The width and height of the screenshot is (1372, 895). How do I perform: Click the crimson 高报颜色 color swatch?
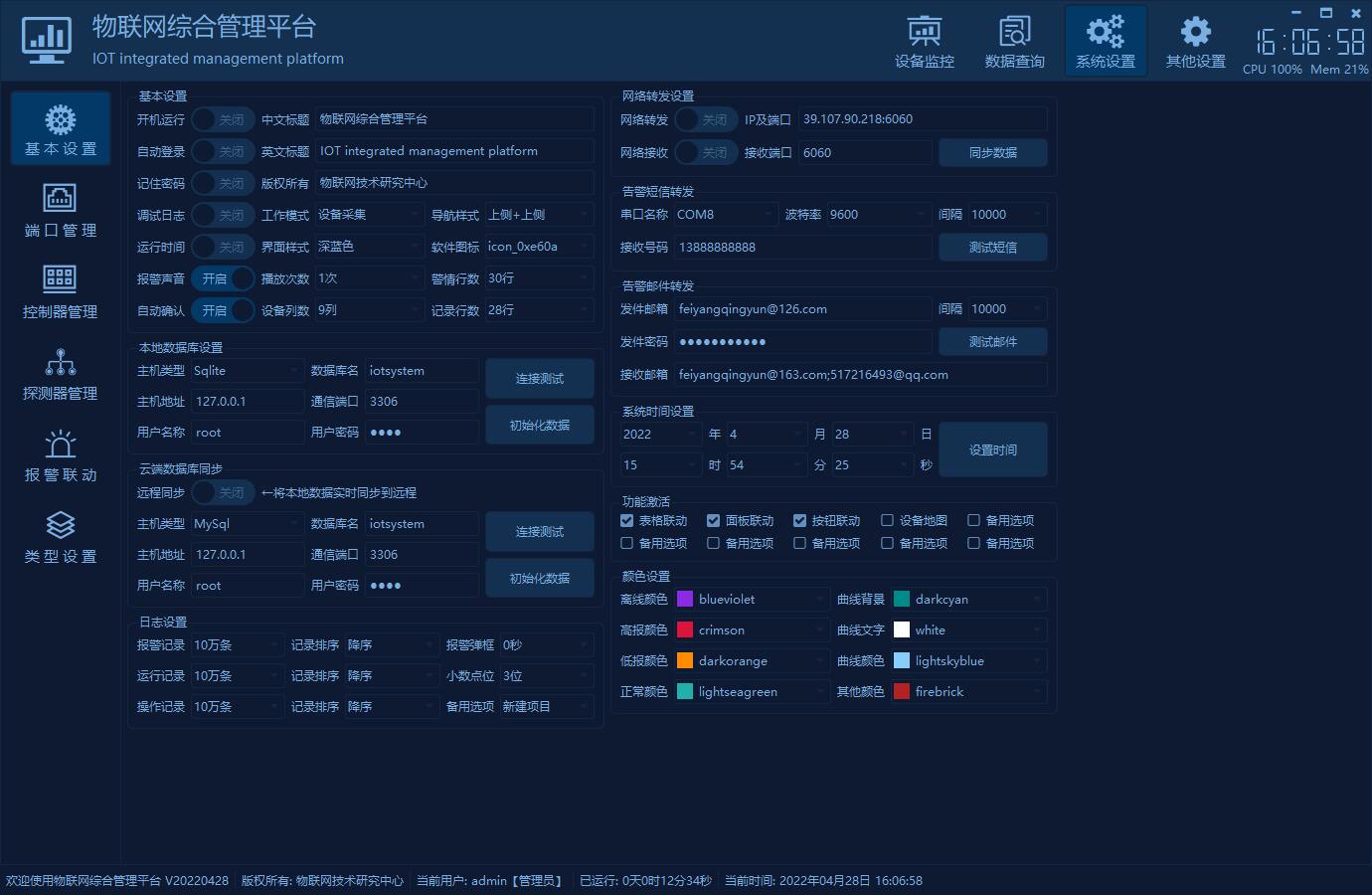point(685,630)
